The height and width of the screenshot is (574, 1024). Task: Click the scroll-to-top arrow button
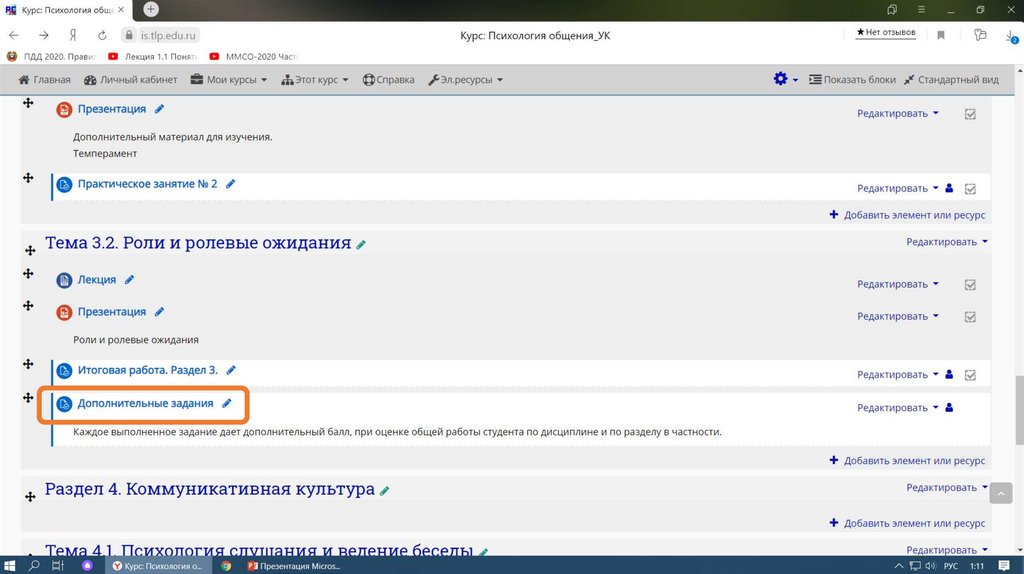pos(1000,493)
